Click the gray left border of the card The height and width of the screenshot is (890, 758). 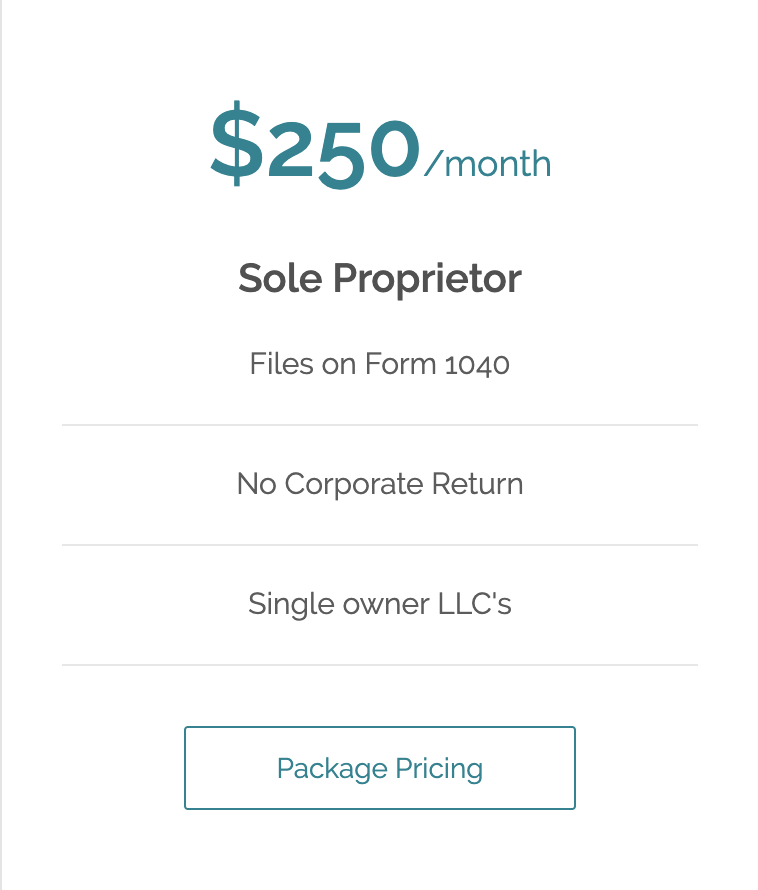point(1,445)
